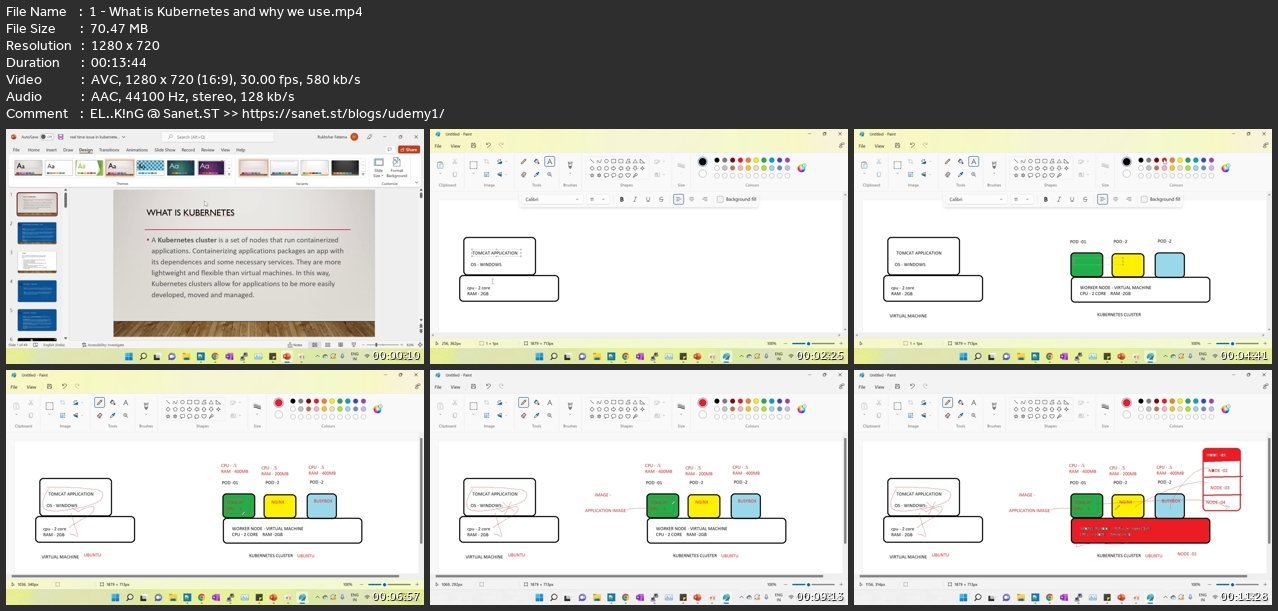Image resolution: width=1278 pixels, height=611 pixels.
Task: Open the Brushes dropdown in the 00:02:25 Paint frame
Action: (570, 165)
